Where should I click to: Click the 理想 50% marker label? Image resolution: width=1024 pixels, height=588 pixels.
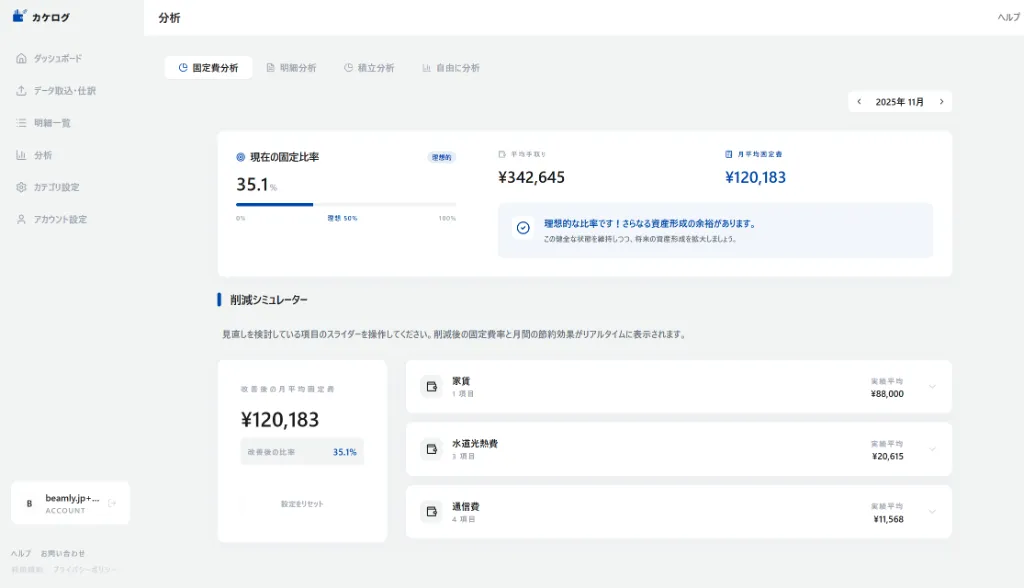coord(342,218)
